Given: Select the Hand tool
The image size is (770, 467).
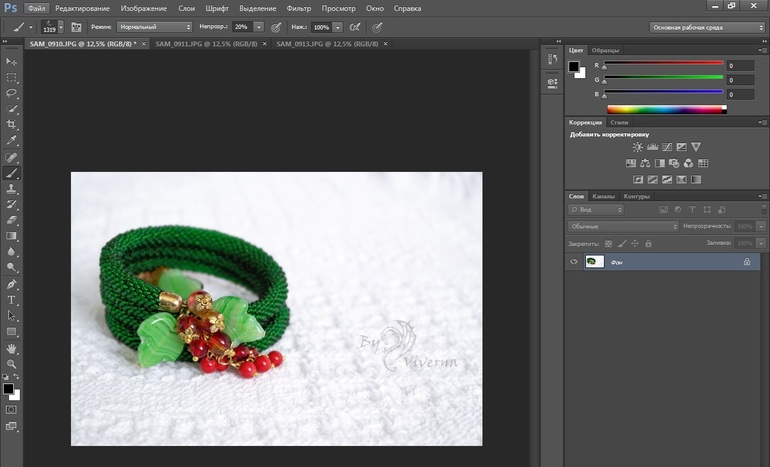Looking at the screenshot, I should pos(12,348).
